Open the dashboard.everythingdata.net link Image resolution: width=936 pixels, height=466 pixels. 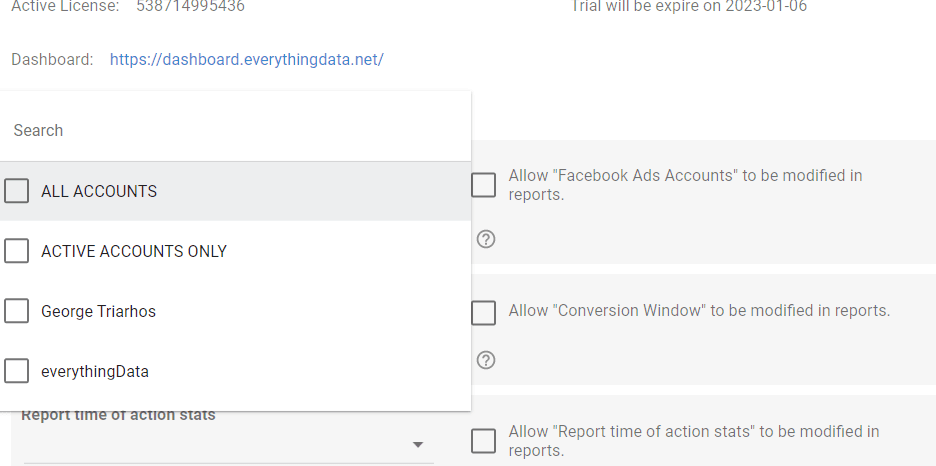(247, 60)
